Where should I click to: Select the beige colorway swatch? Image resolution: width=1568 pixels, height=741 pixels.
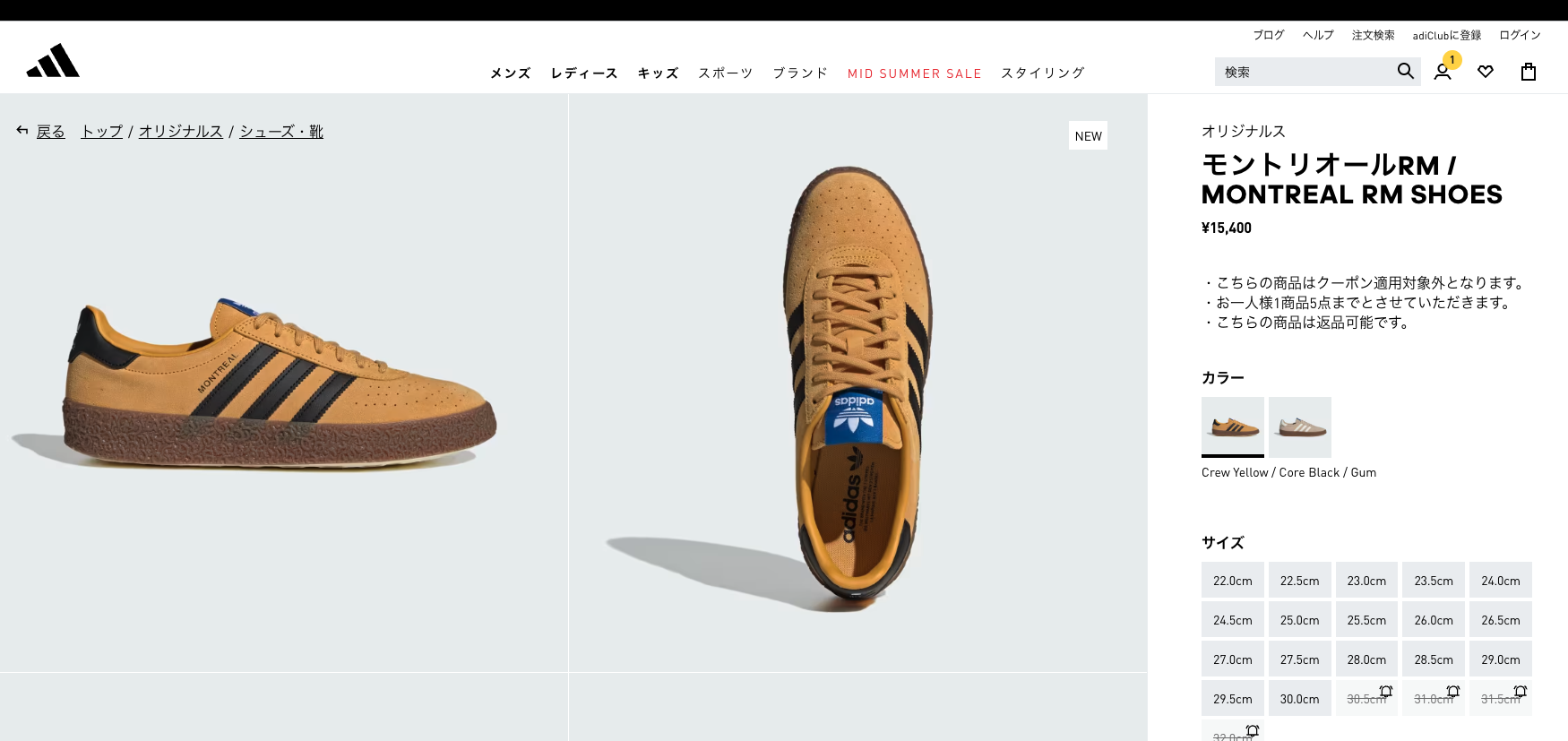coord(1300,427)
